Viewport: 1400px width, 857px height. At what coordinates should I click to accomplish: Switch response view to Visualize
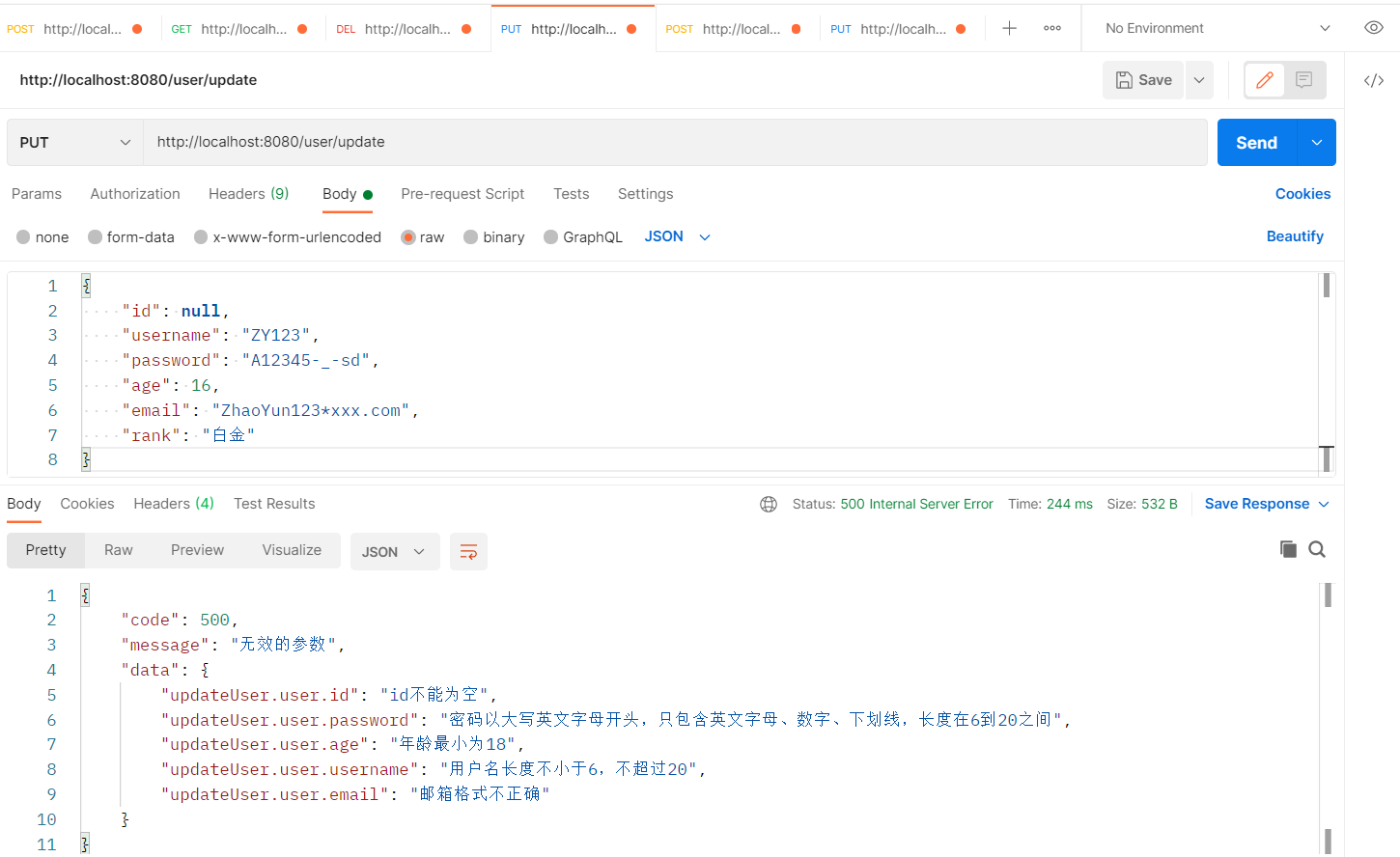[292, 550]
